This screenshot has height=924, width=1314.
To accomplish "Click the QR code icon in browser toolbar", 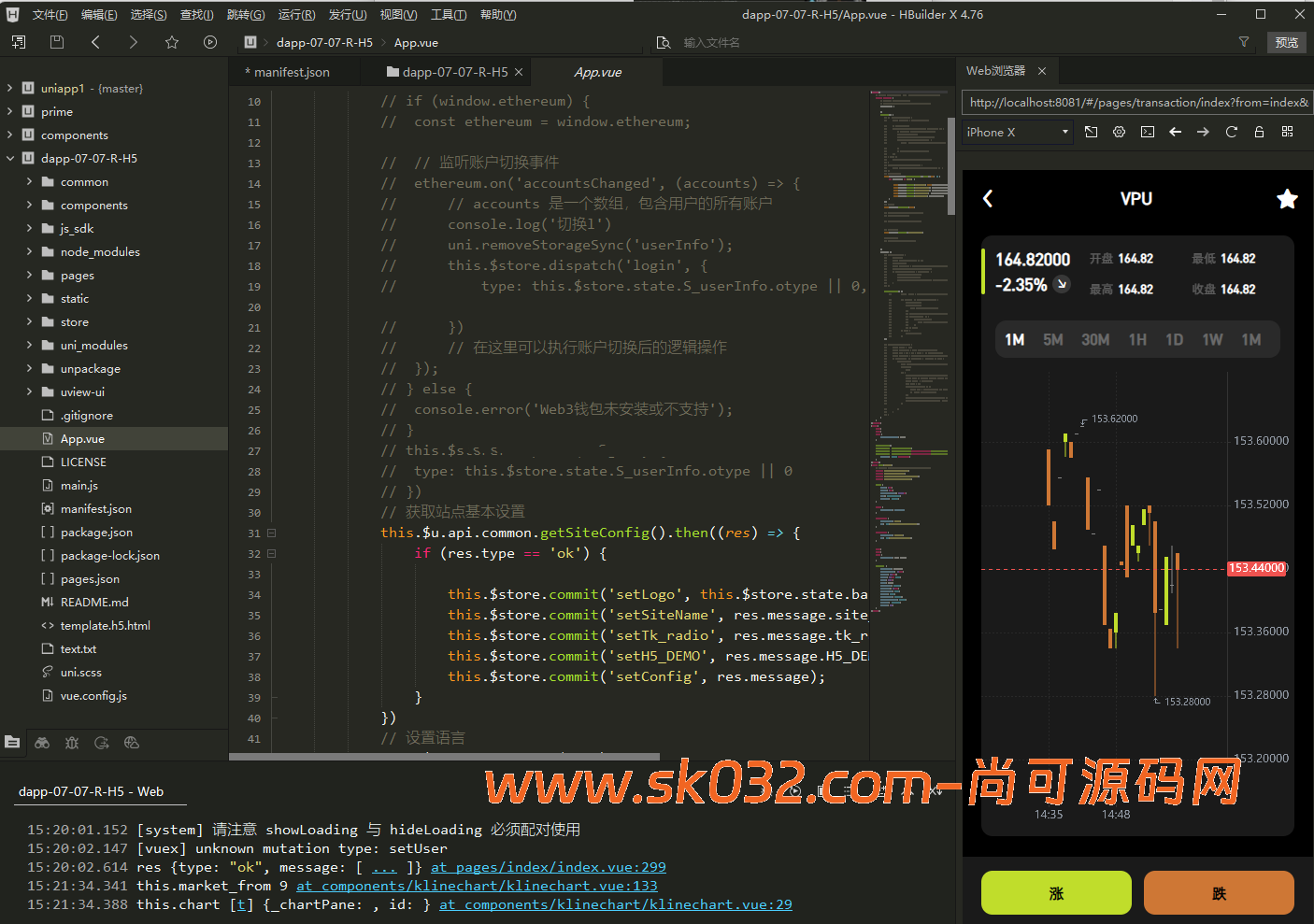I will pos(1287,132).
